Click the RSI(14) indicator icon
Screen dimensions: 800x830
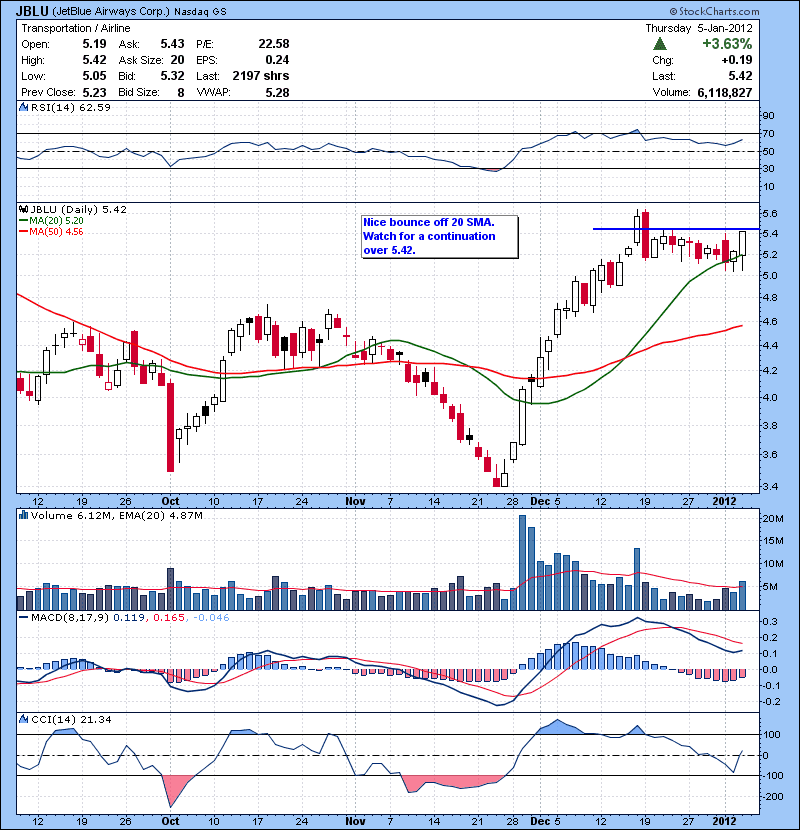point(23,107)
